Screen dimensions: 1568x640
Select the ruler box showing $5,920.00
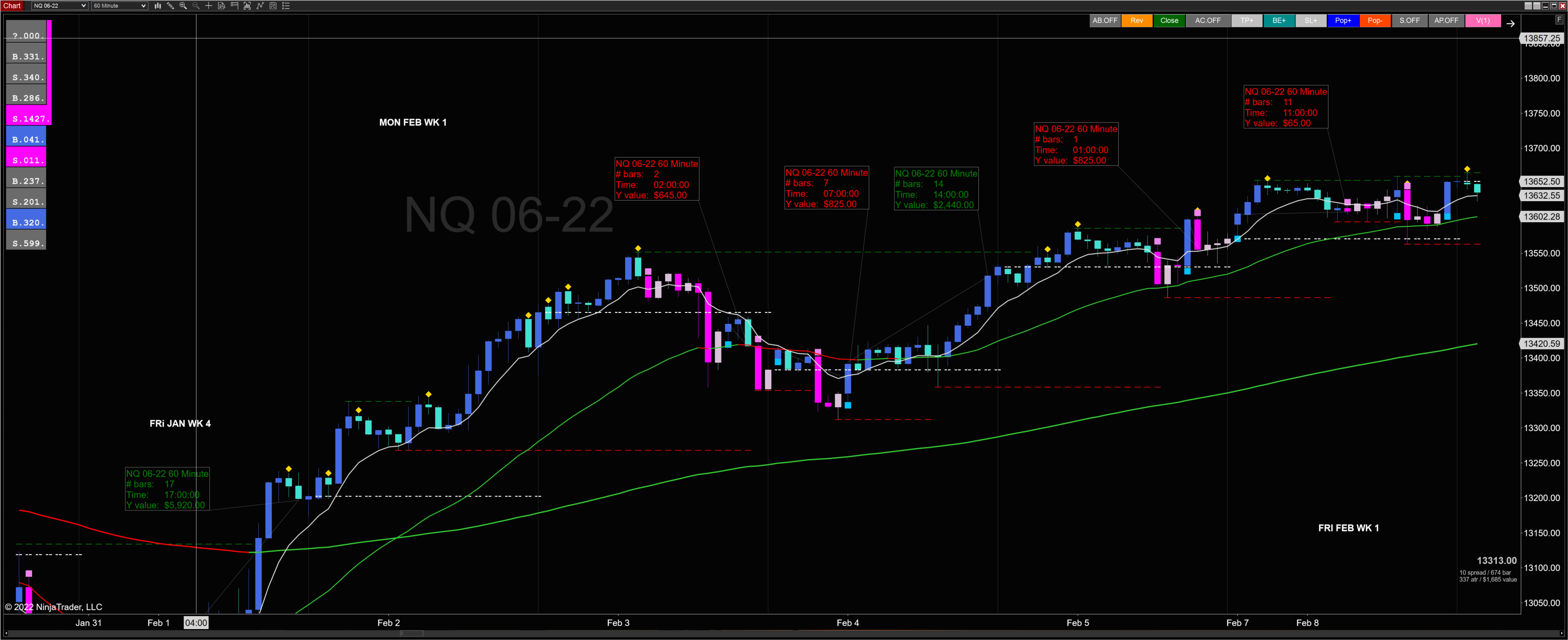point(167,489)
